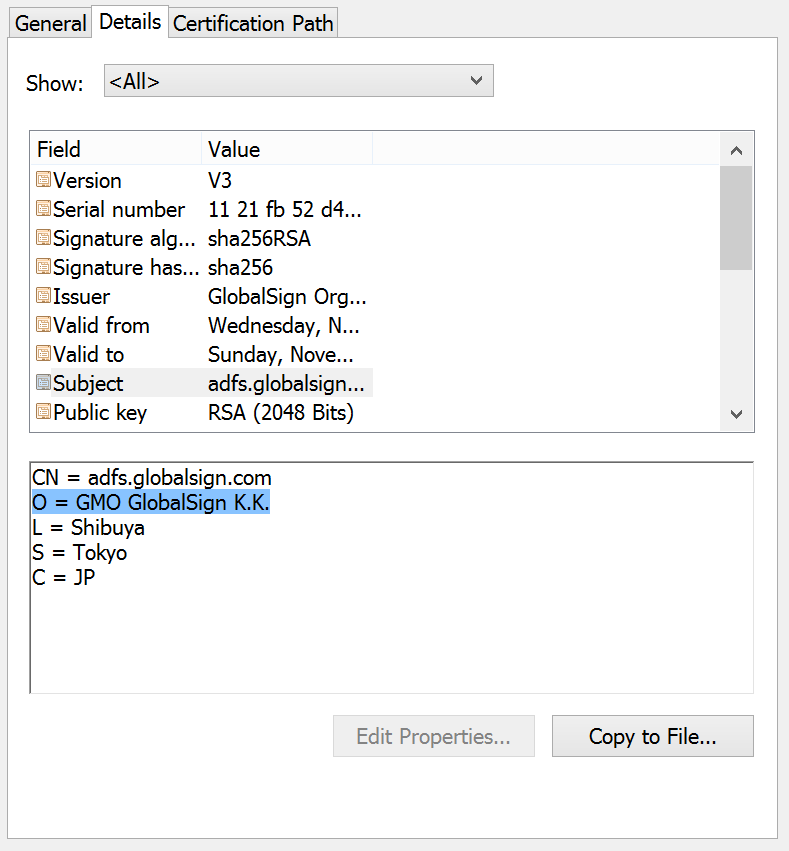Select the Subject row in list

[200, 384]
